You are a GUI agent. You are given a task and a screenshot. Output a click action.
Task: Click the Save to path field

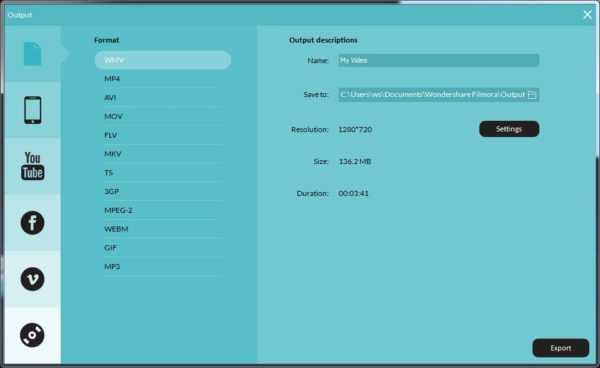coord(439,95)
